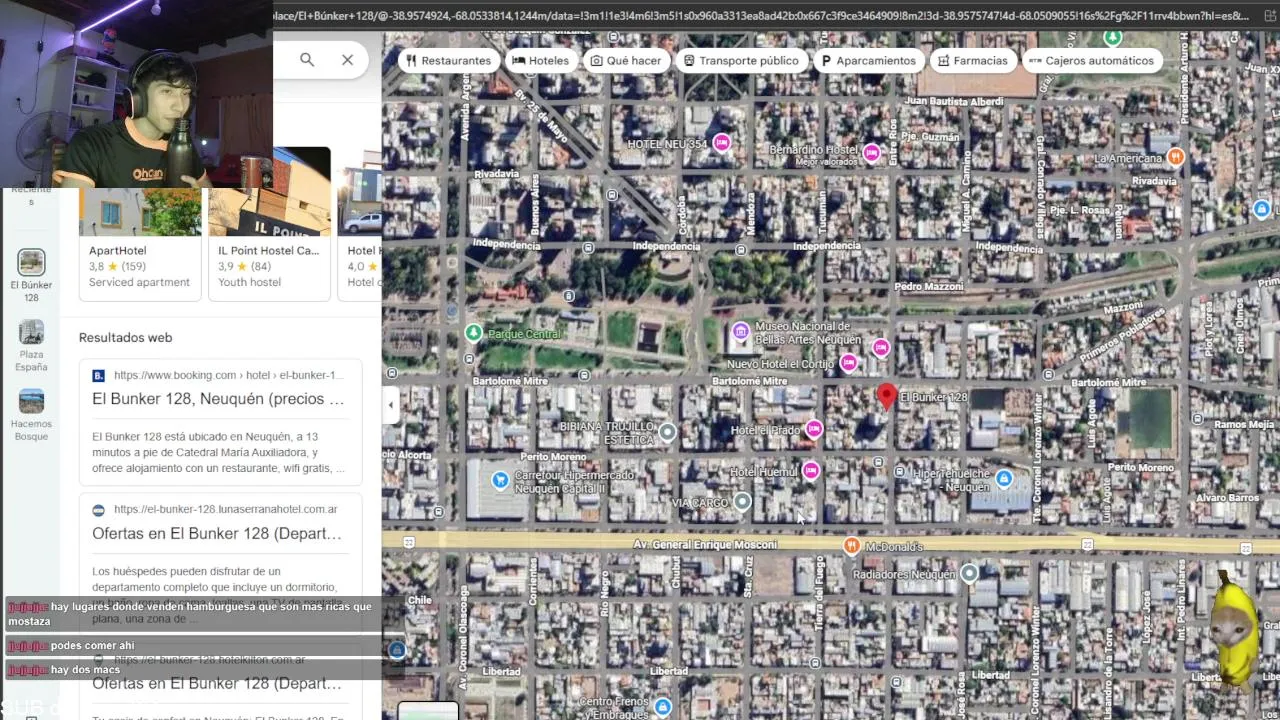Click Radiadores Neuquén marker icon
This screenshot has height=720, width=1280.
click(969, 573)
